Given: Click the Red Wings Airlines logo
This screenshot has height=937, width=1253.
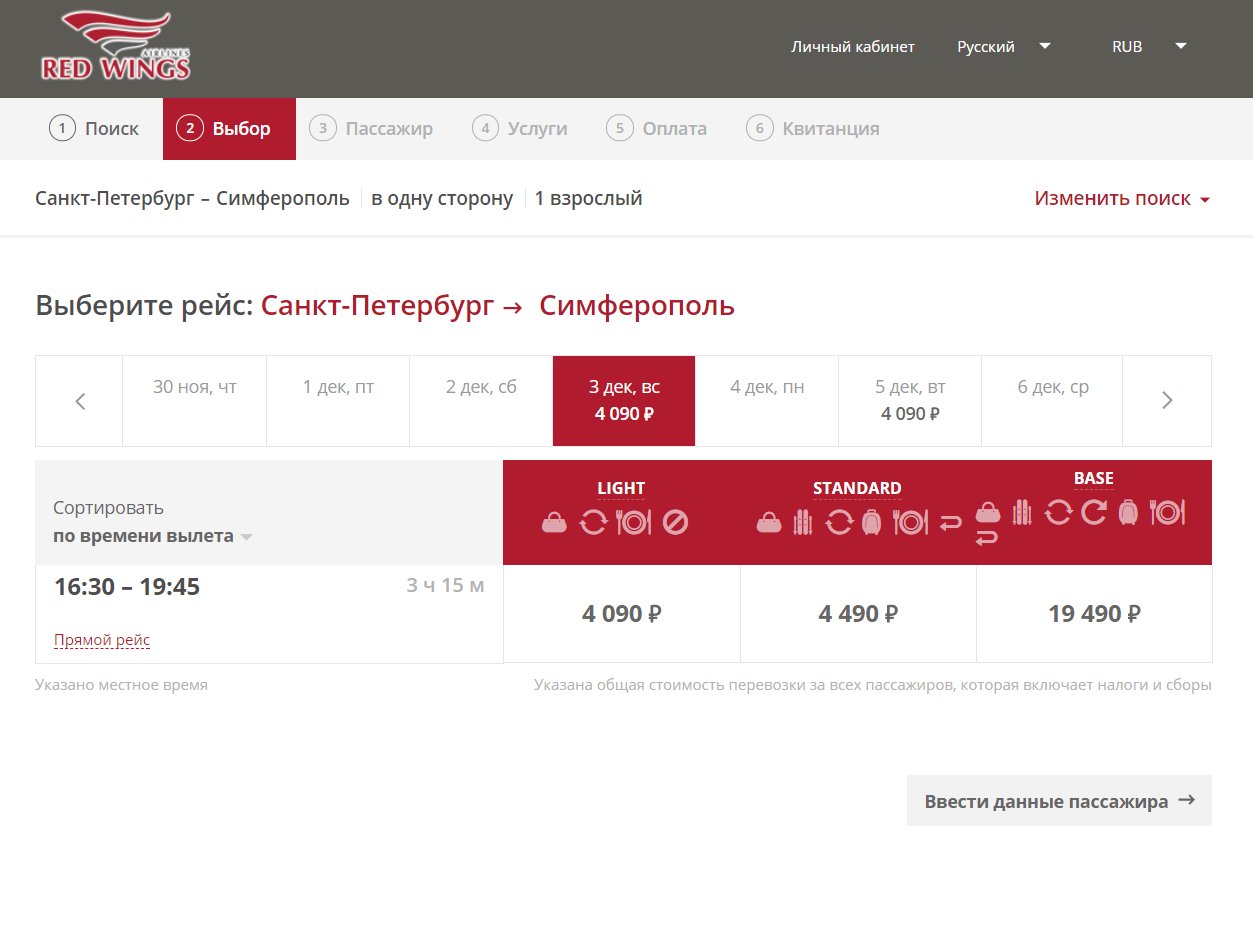Looking at the screenshot, I should pos(116,48).
